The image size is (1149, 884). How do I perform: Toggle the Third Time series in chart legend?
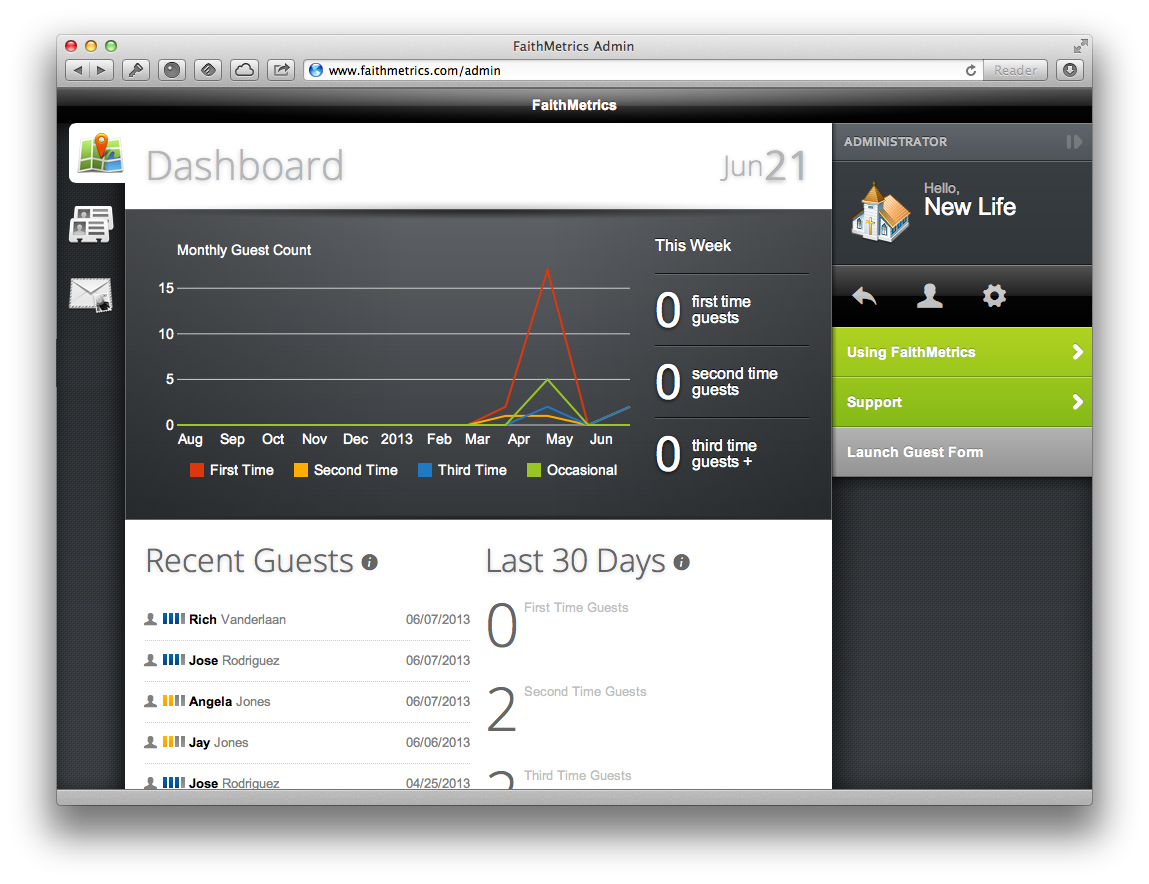tap(462, 470)
